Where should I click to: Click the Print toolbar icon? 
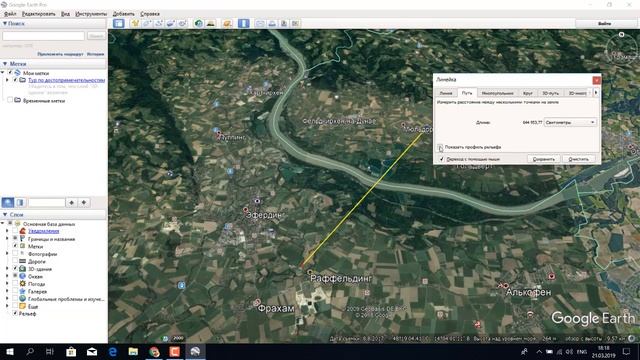272,23
